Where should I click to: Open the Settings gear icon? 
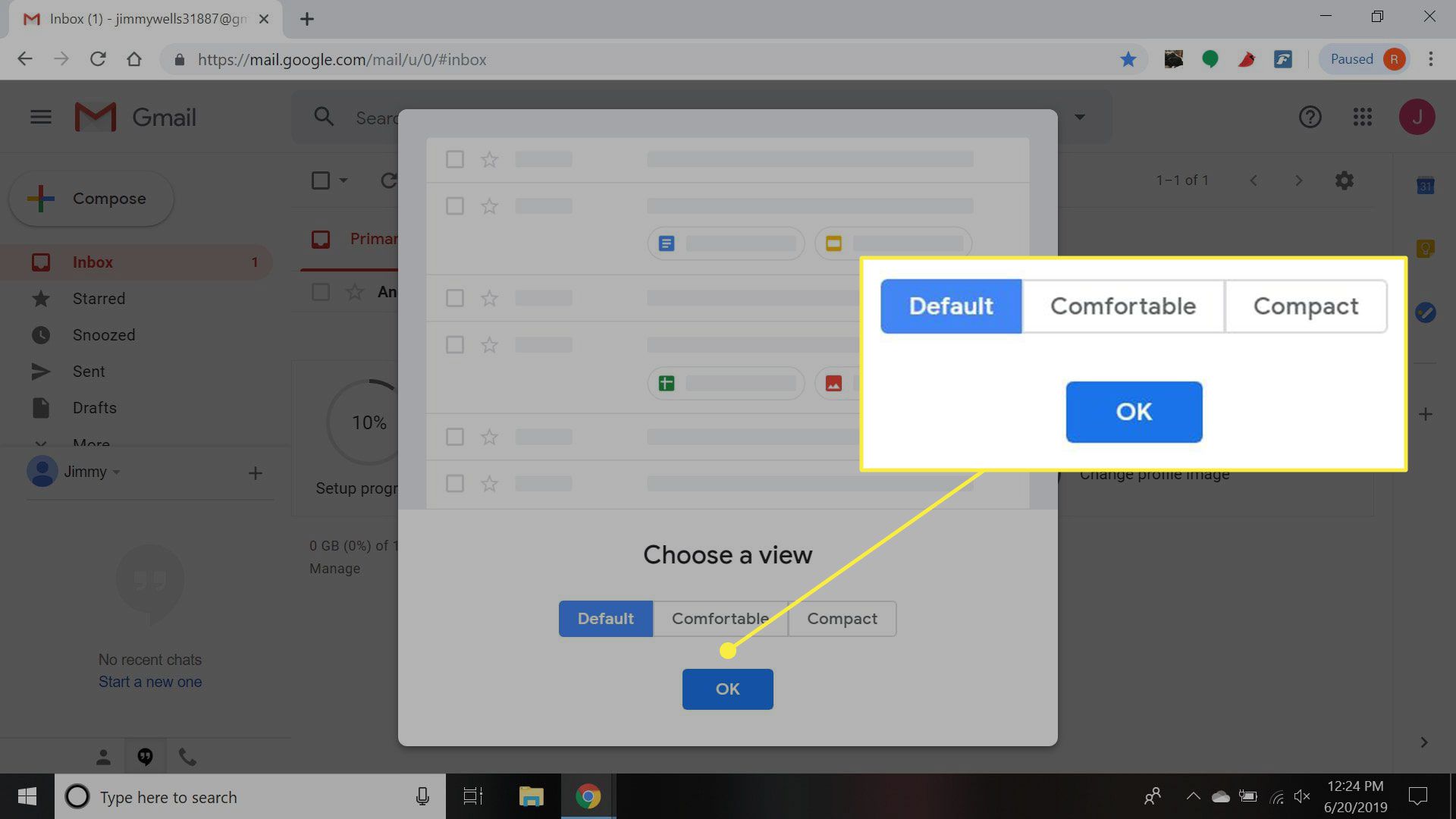click(x=1344, y=180)
